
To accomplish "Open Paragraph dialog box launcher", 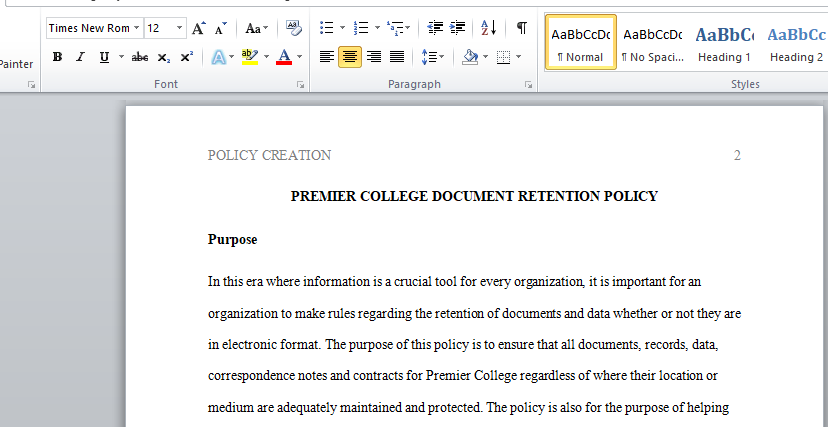I will [529, 84].
